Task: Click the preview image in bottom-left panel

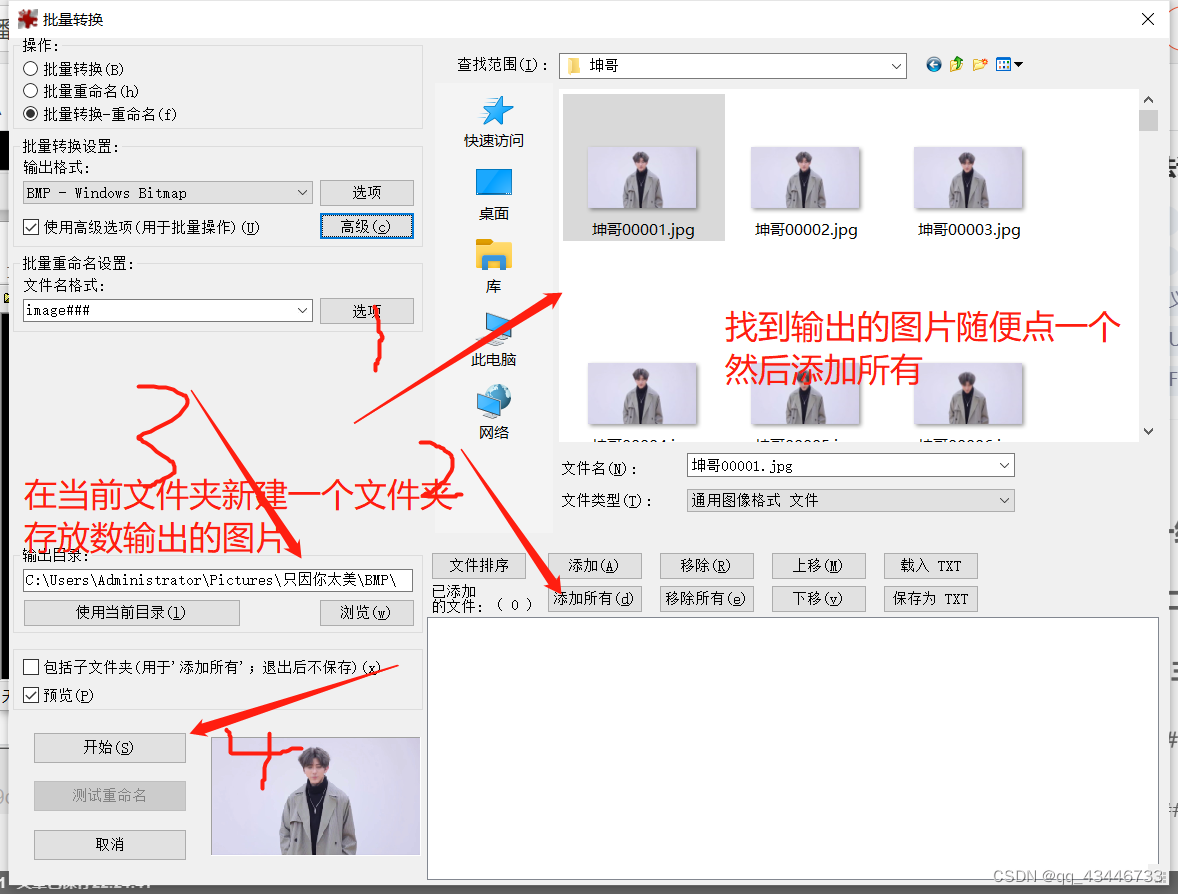Action: (316, 796)
